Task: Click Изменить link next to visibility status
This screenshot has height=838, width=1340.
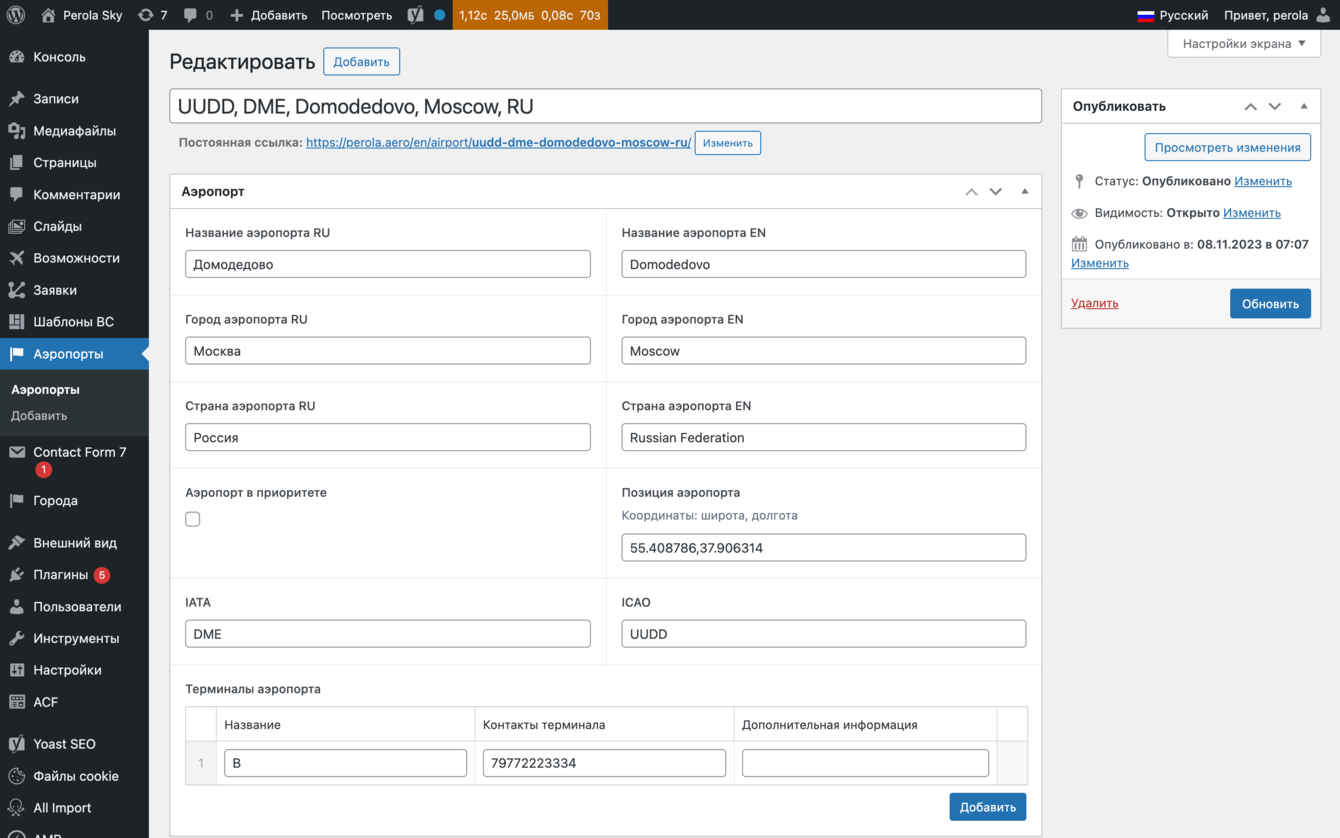Action: [1251, 213]
